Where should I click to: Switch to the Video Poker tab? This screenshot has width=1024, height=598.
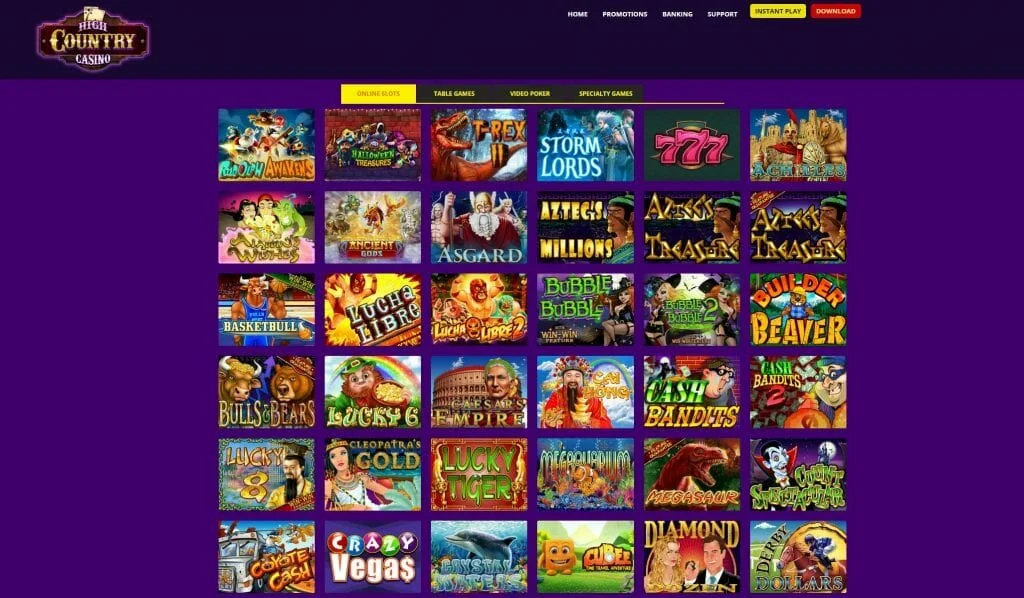point(530,93)
